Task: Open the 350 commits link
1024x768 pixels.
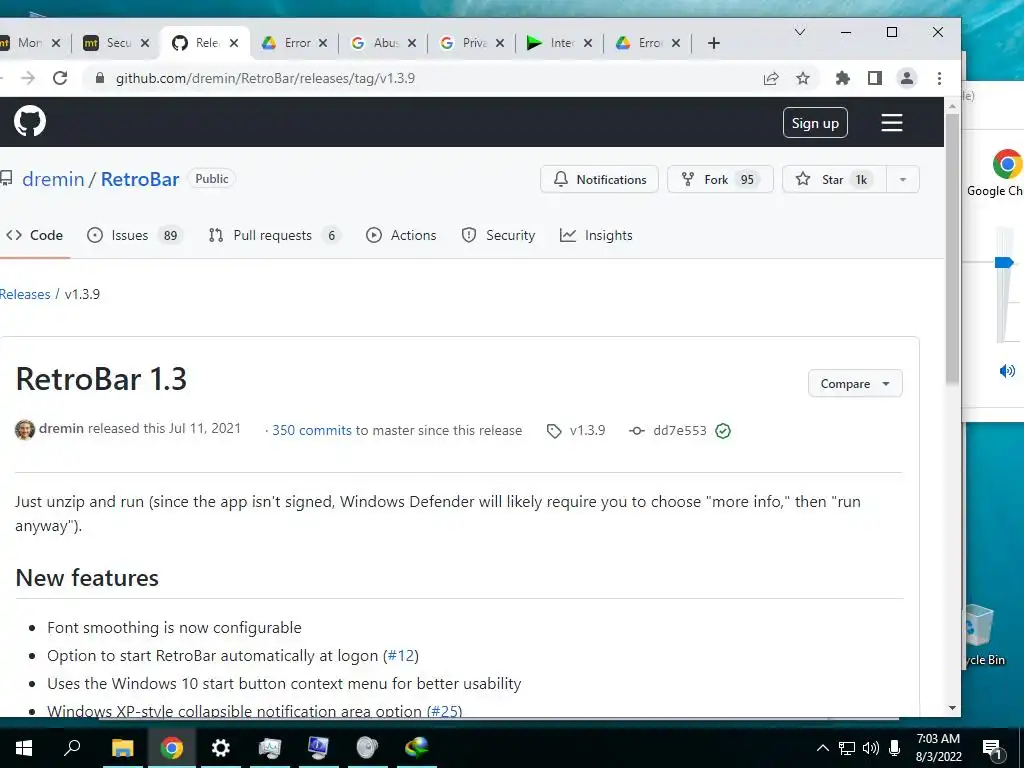Action: (x=312, y=430)
